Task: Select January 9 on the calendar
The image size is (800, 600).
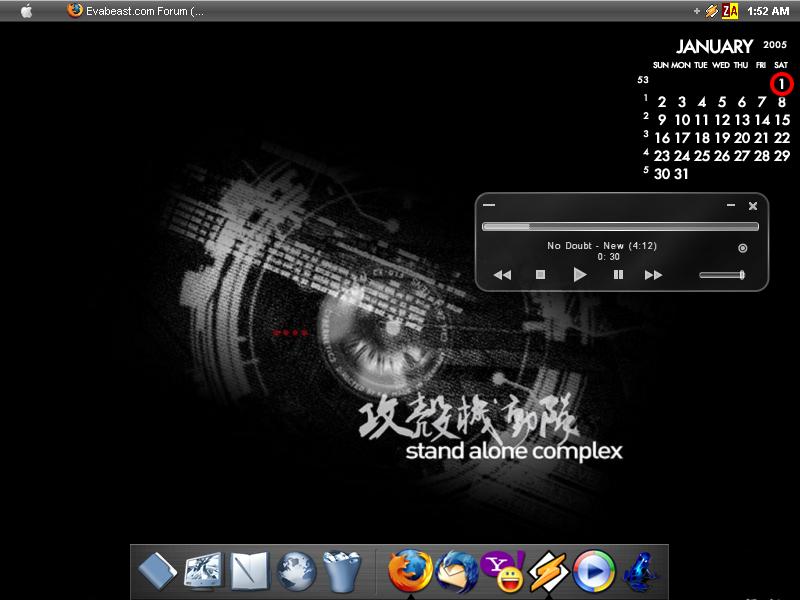Action: [662, 120]
